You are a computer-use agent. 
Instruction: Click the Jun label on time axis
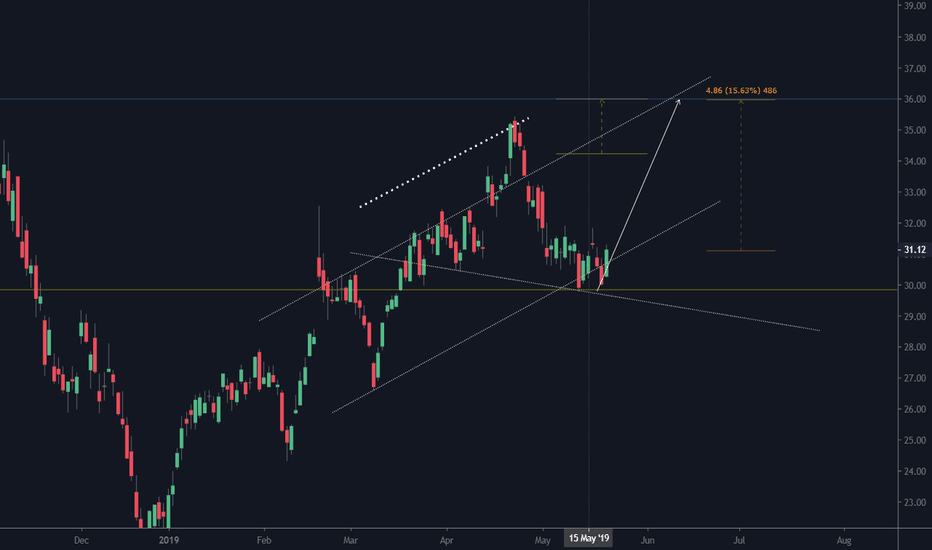click(647, 540)
